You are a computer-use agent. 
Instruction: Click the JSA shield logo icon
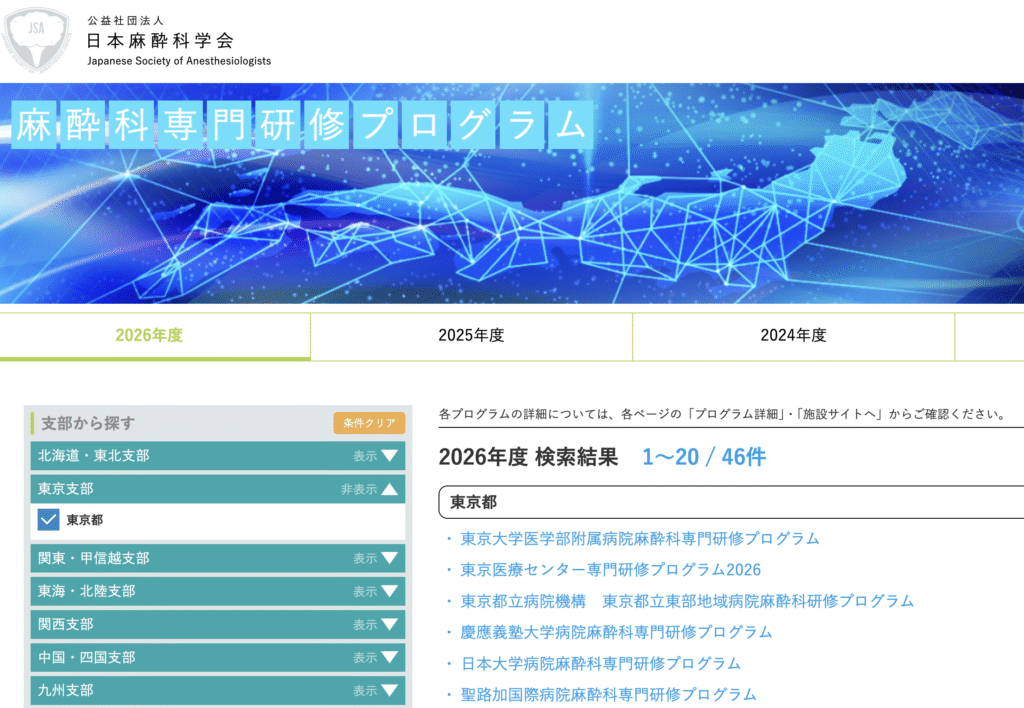[x=36, y=38]
